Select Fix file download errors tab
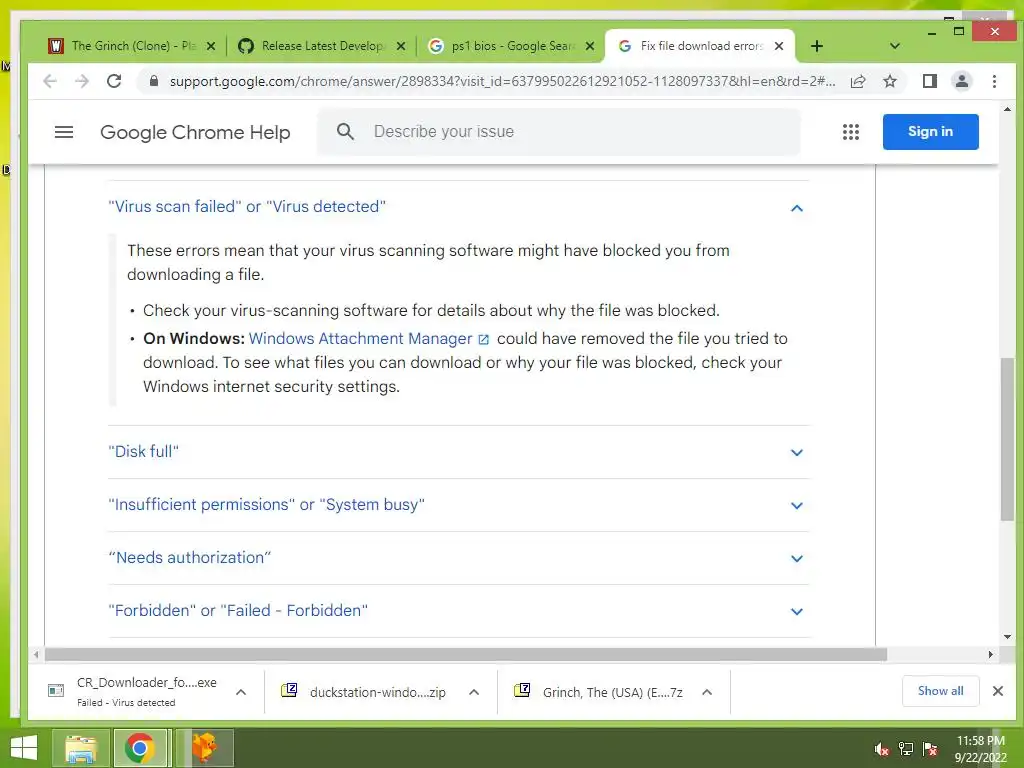The image size is (1024, 768). click(x=699, y=46)
